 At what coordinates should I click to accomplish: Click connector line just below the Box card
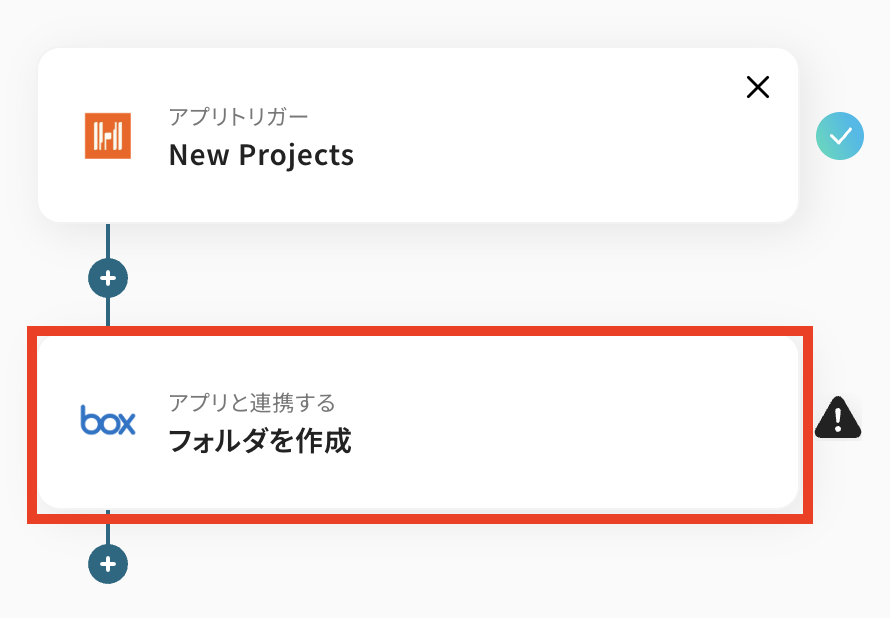pyautogui.click(x=108, y=532)
